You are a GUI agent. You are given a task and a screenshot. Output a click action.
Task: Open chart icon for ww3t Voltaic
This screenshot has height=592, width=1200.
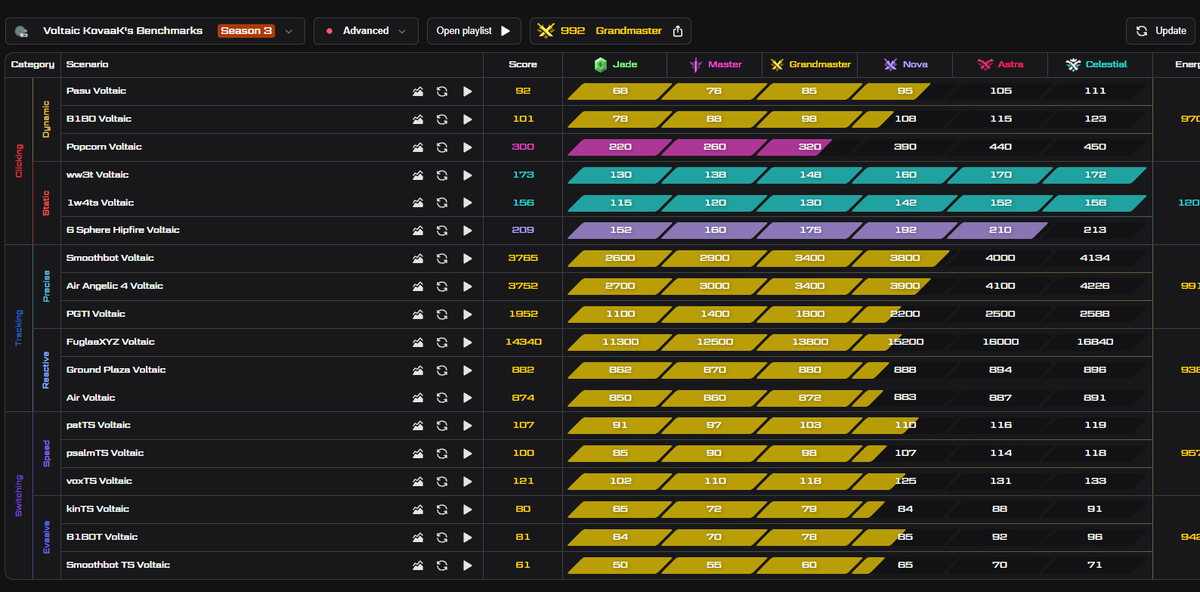(418, 175)
